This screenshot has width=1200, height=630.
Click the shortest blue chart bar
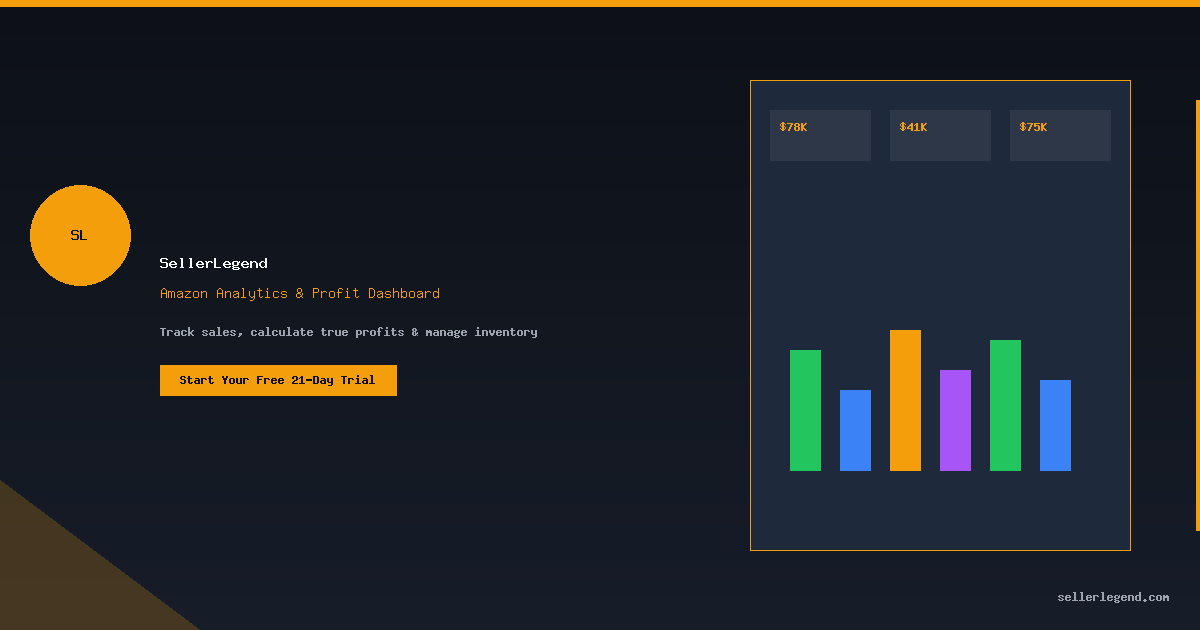tap(855, 430)
